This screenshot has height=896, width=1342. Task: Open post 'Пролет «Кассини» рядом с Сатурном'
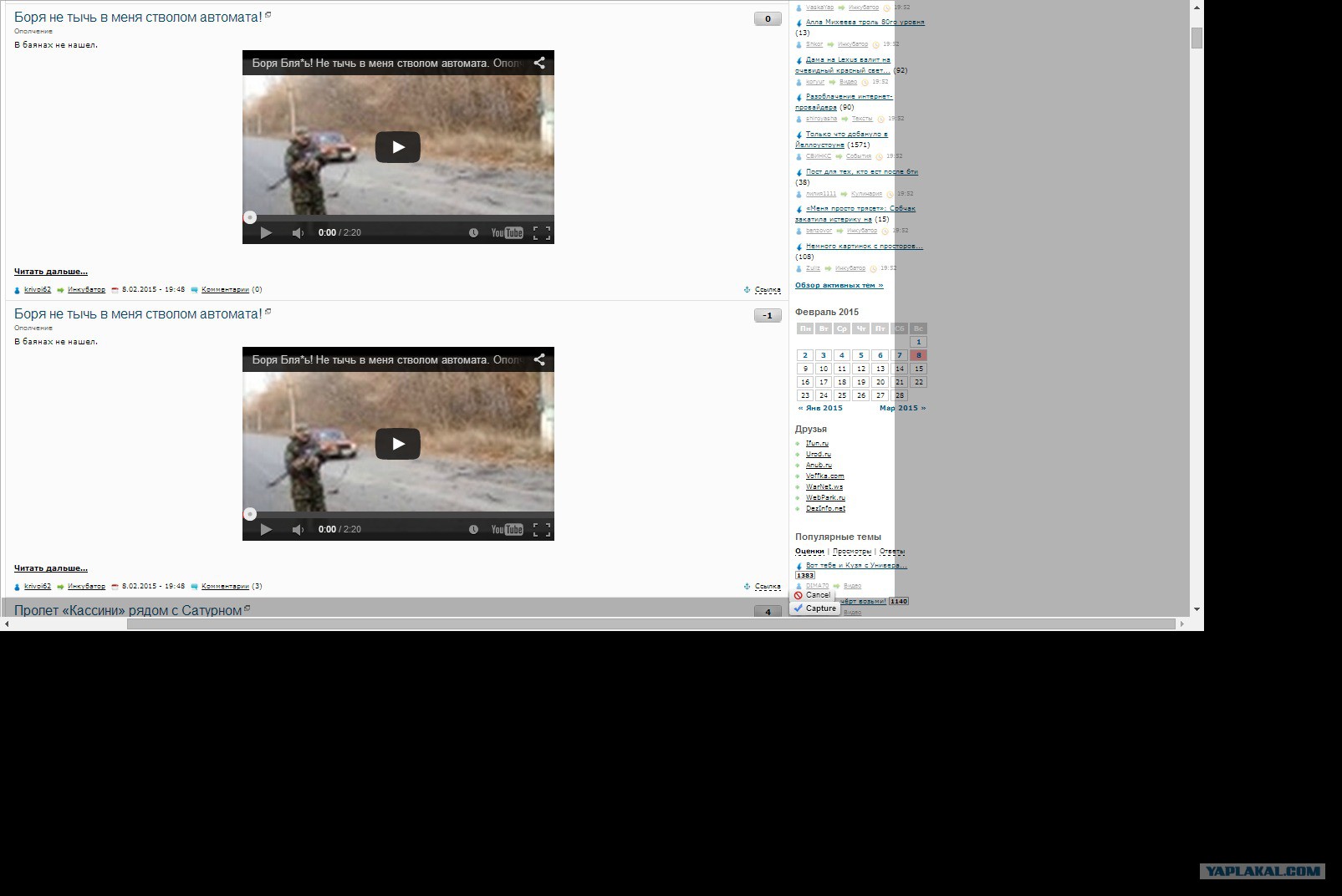[128, 610]
